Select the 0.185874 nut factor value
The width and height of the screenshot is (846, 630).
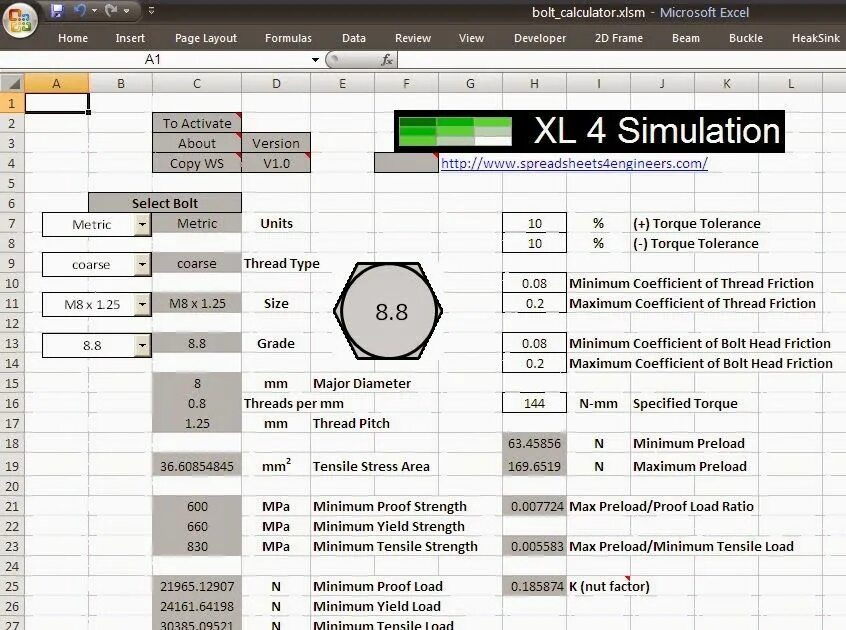click(534, 586)
